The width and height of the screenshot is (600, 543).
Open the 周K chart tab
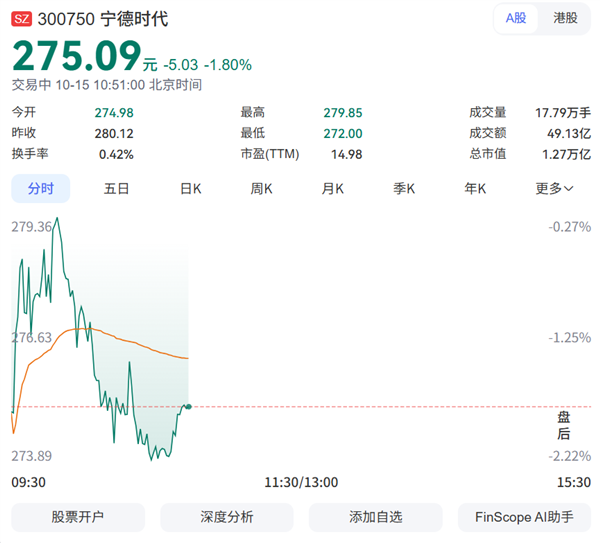[x=261, y=189]
